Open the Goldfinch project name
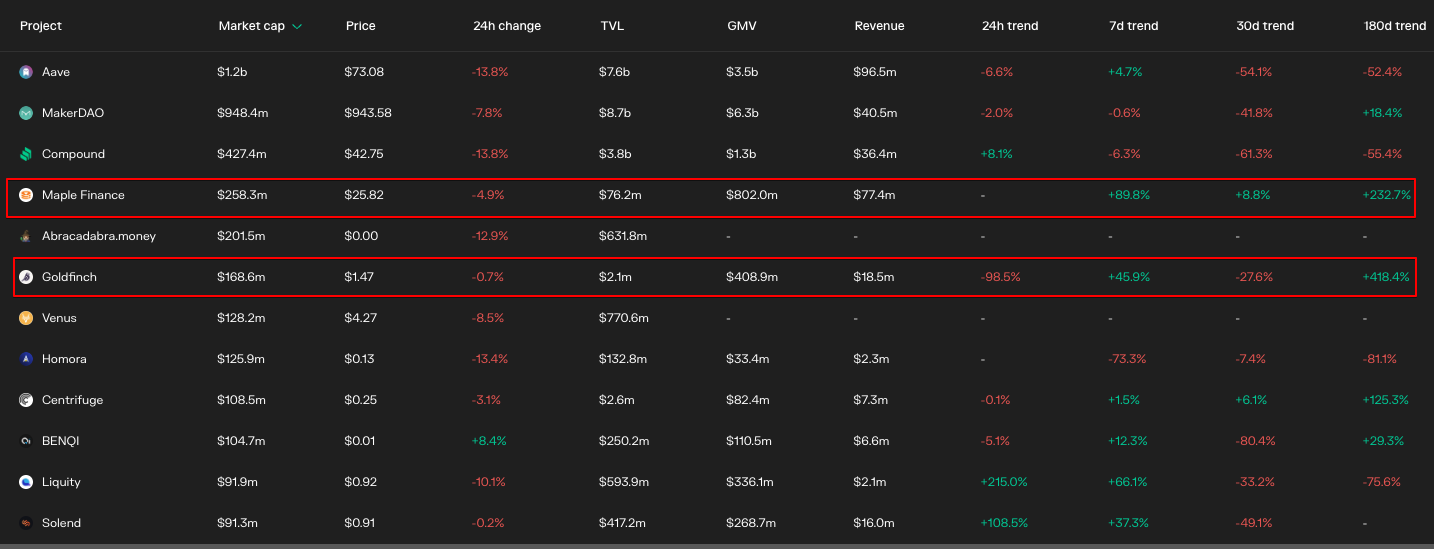Viewport: 1434px width, 549px height. 69,277
